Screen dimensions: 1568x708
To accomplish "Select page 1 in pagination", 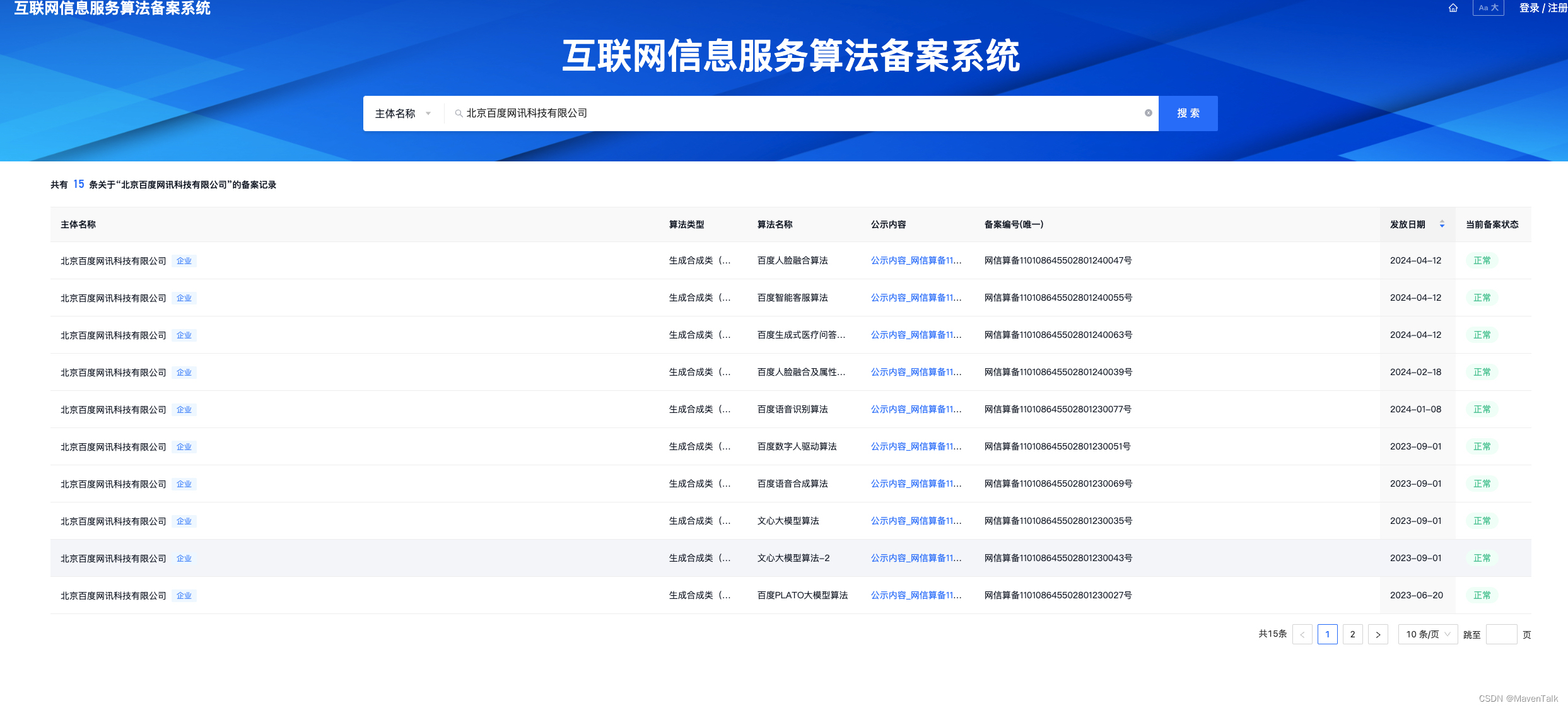I will pyautogui.click(x=1327, y=634).
